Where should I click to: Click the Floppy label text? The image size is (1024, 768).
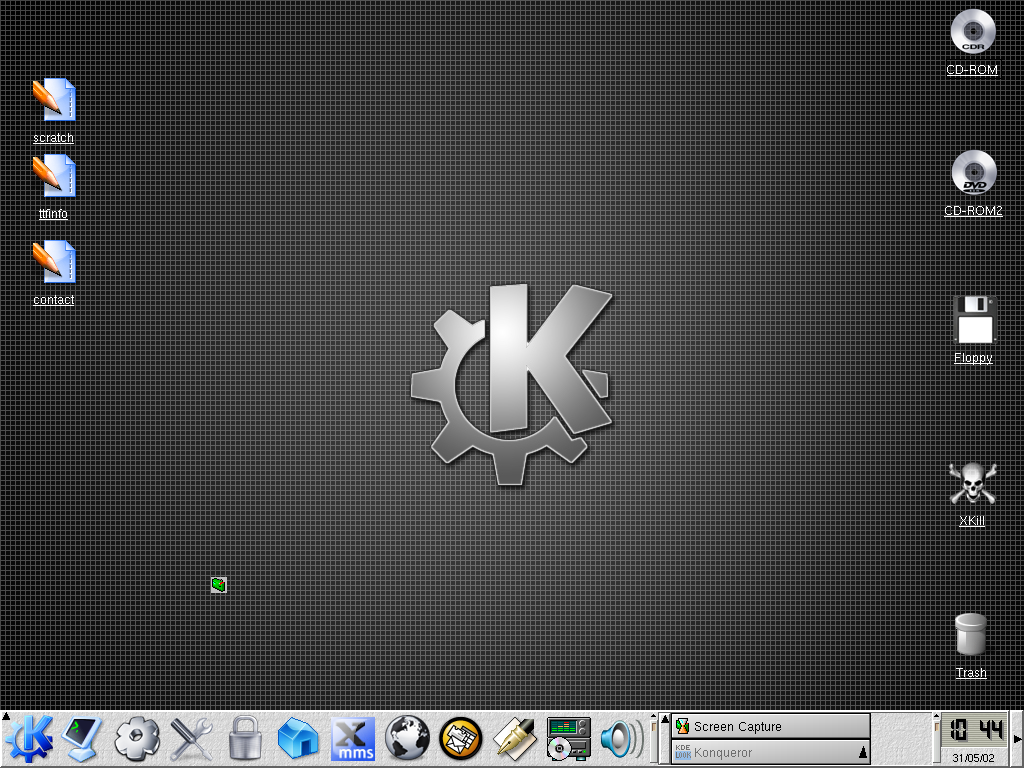pos(973,358)
